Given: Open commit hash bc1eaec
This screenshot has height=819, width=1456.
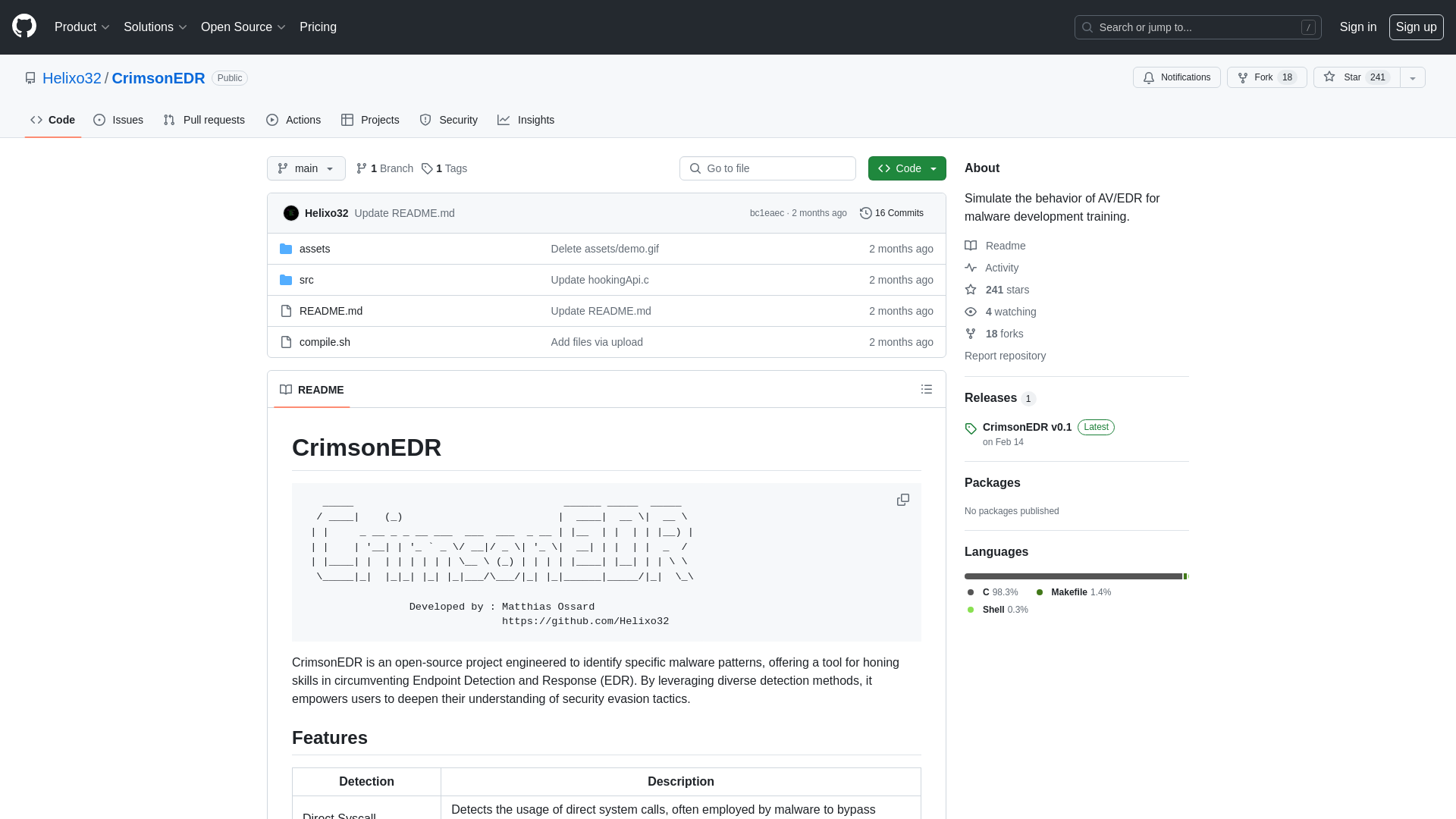Looking at the screenshot, I should pyautogui.click(x=767, y=213).
